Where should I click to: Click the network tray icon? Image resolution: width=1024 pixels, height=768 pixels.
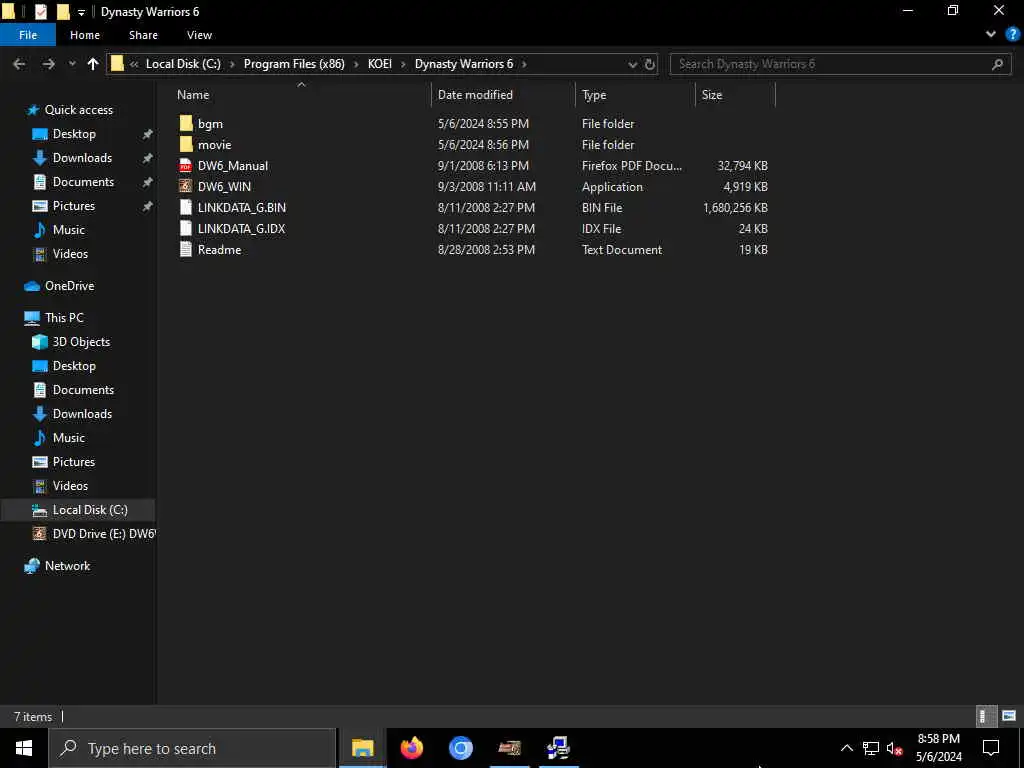[871, 748]
